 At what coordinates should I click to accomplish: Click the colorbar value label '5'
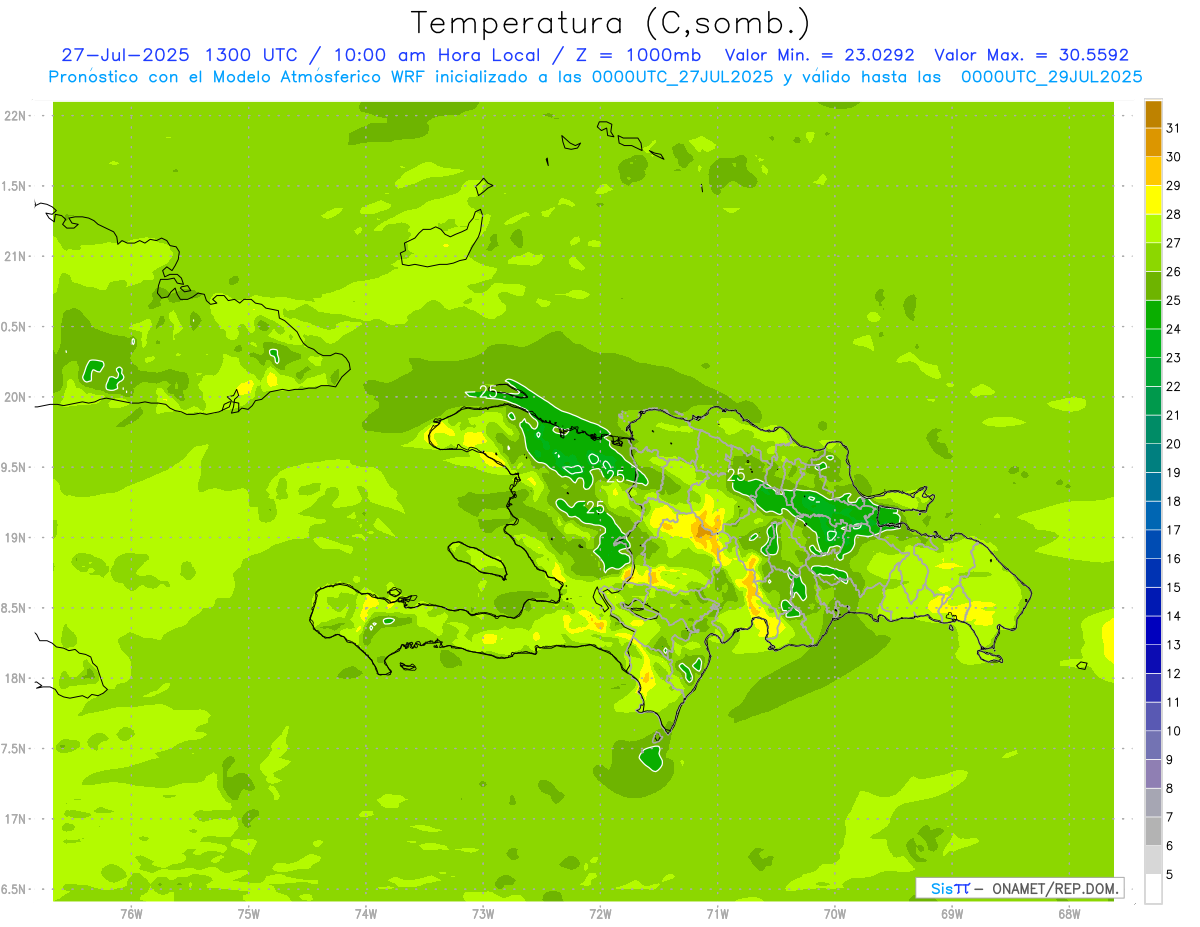1170,875
